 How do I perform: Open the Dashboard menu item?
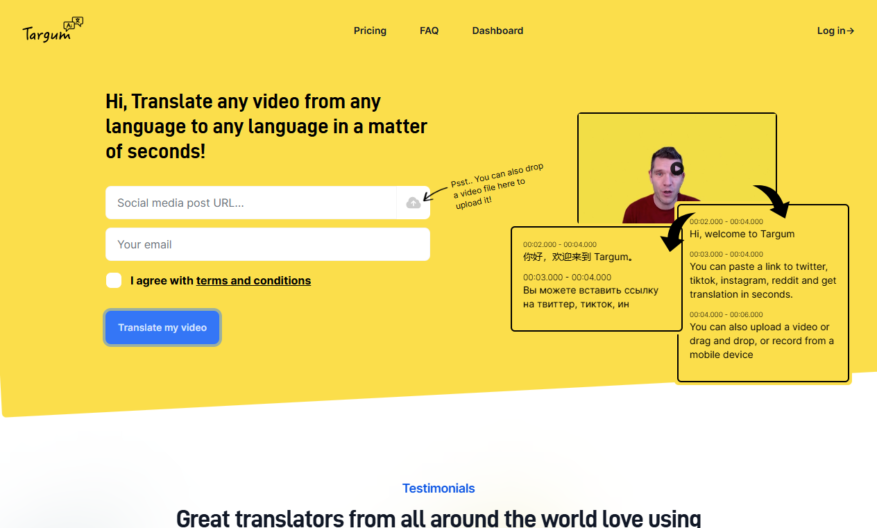click(497, 31)
